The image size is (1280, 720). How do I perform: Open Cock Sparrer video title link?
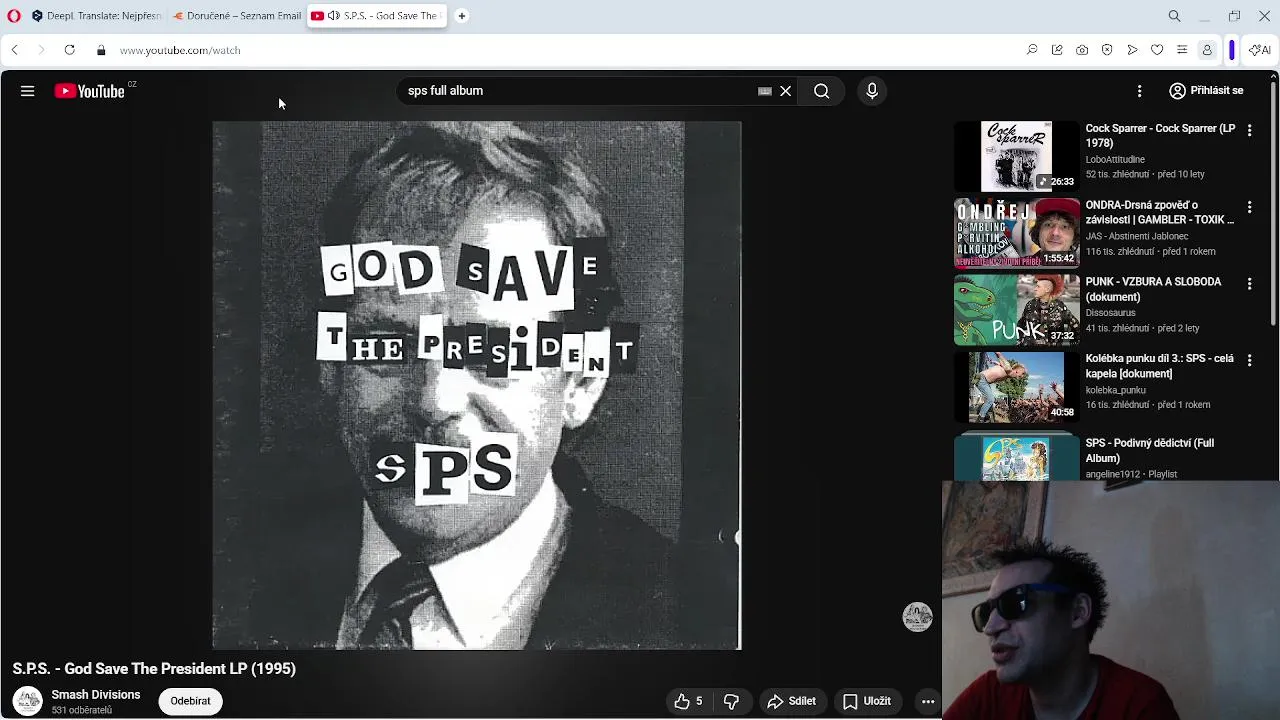tap(1160, 136)
